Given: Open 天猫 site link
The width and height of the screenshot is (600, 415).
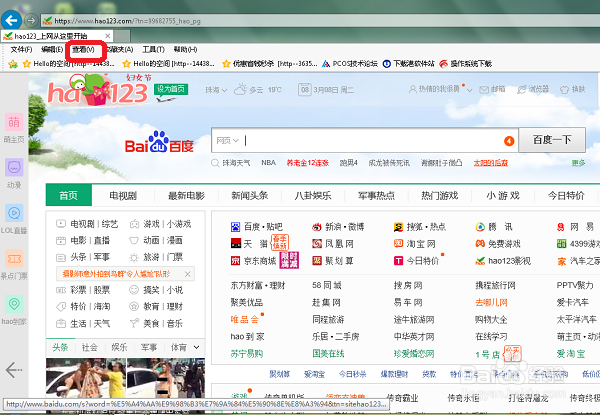Looking at the screenshot, I should (249, 244).
